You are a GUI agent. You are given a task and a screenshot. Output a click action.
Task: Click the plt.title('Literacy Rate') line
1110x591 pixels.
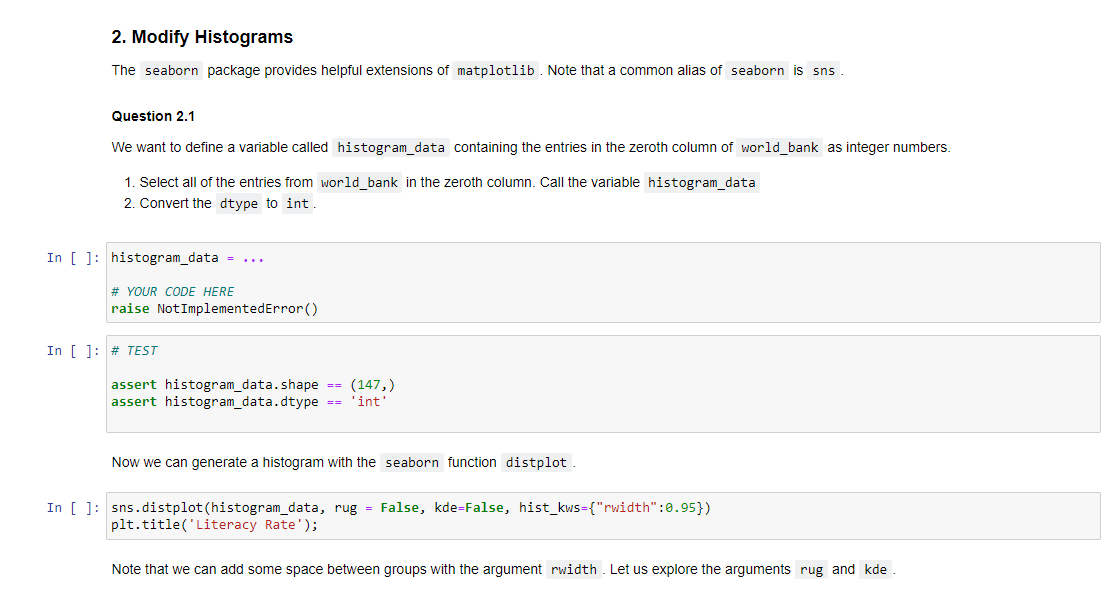click(x=215, y=524)
